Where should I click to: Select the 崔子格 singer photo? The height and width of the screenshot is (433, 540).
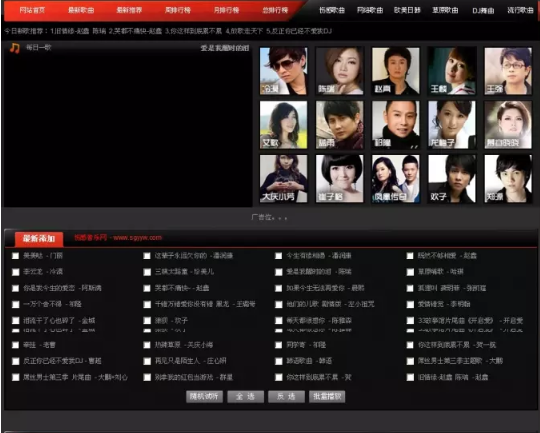coord(340,178)
